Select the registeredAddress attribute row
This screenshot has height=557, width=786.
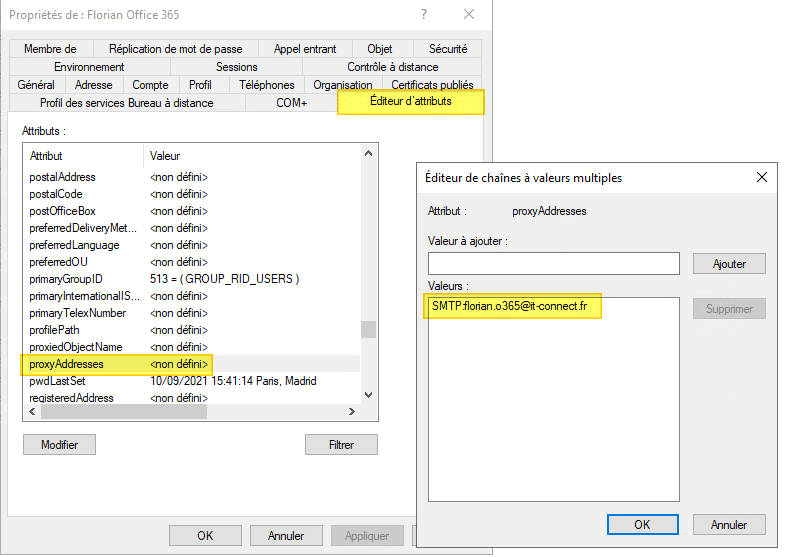pyautogui.click(x=192, y=398)
